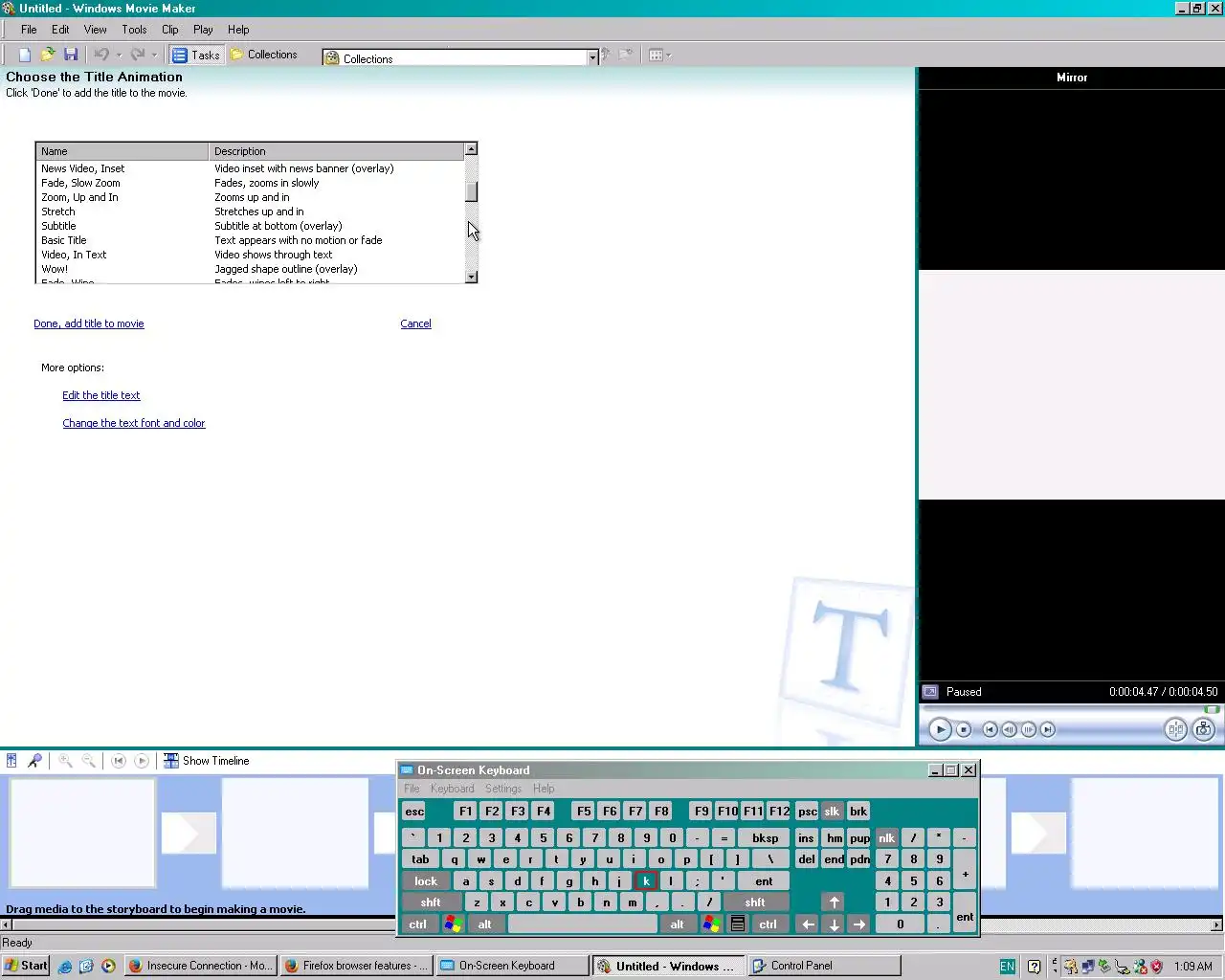Viewport: 1225px width, 980px height.
Task: Open the Edit menu in Movie Maker
Action: coord(60,30)
